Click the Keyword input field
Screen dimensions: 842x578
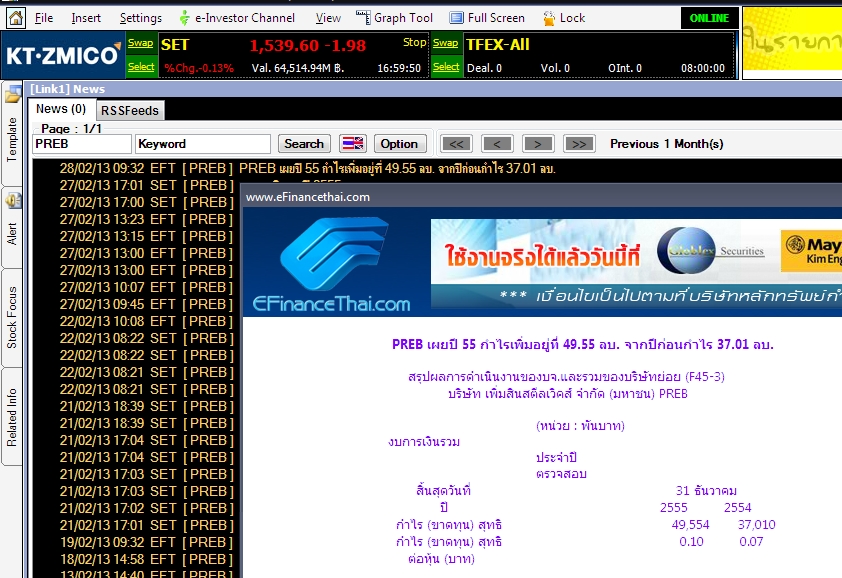(202, 144)
